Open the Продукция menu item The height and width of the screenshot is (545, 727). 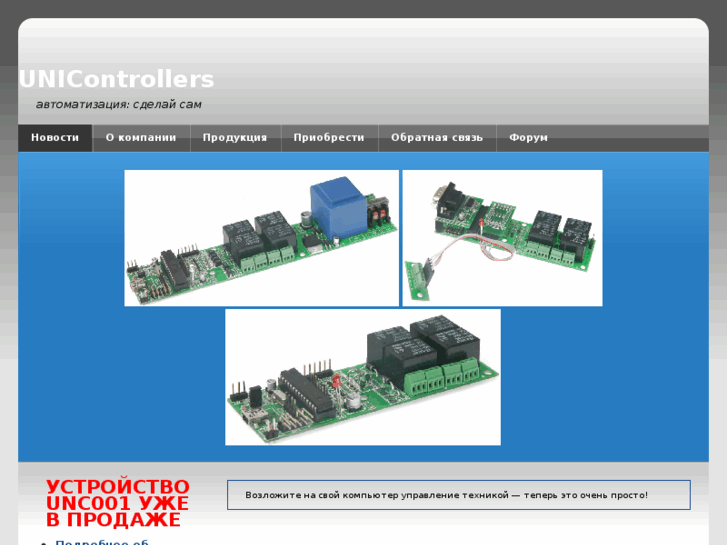click(235, 138)
